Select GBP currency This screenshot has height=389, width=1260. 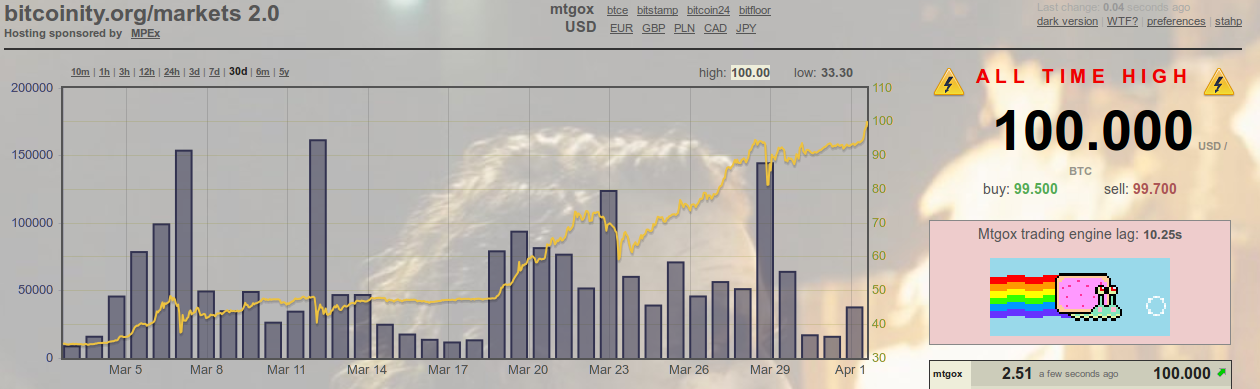tap(654, 28)
